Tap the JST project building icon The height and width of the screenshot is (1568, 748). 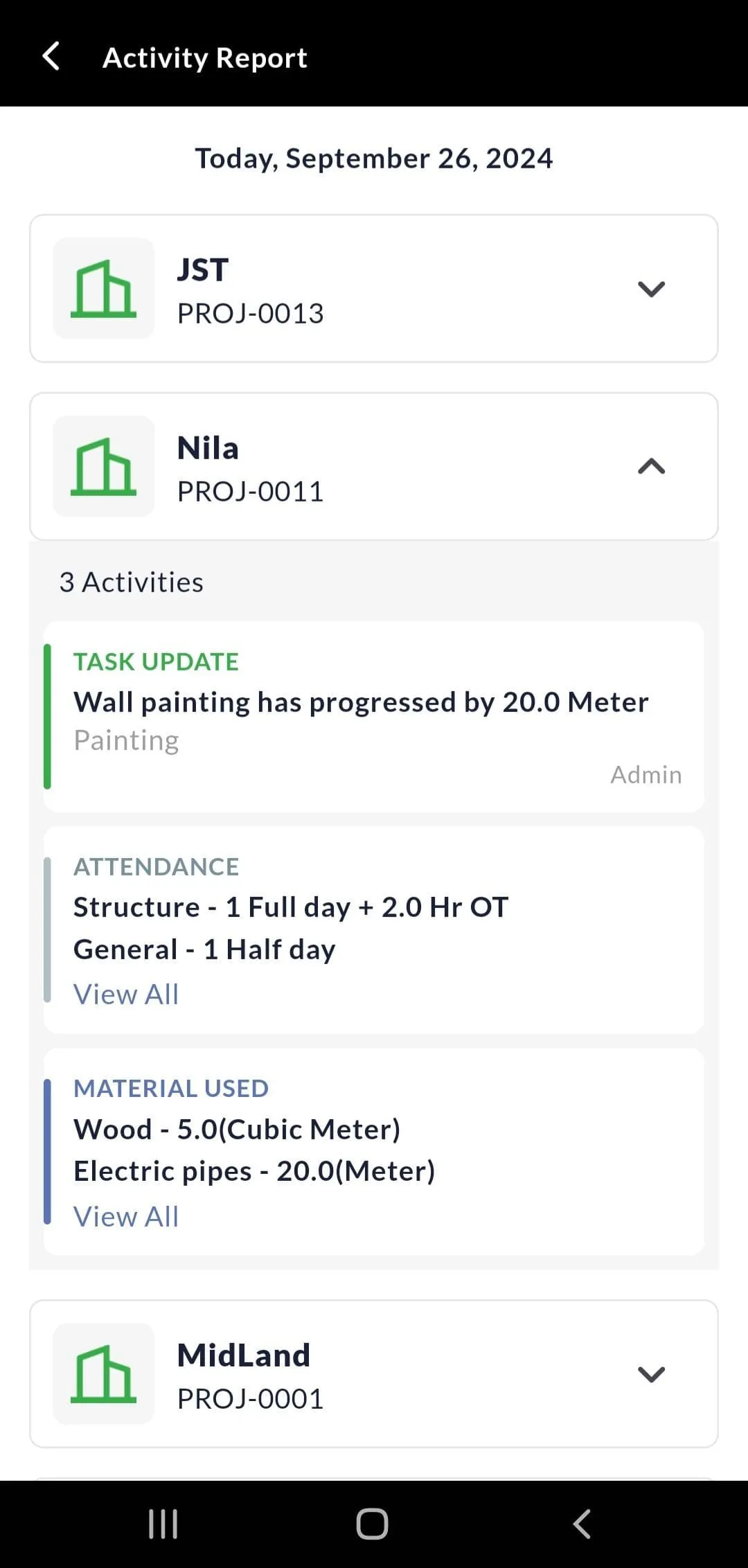tap(104, 288)
